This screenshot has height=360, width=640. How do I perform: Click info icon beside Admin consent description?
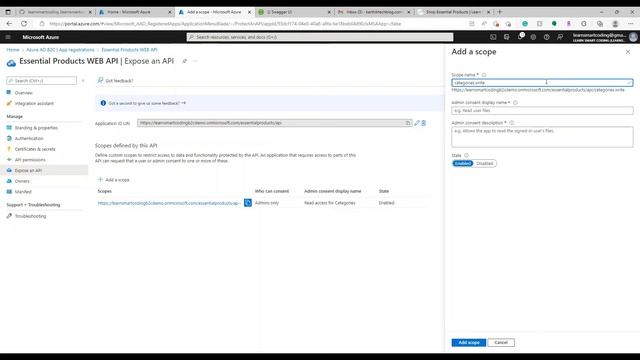511,122
